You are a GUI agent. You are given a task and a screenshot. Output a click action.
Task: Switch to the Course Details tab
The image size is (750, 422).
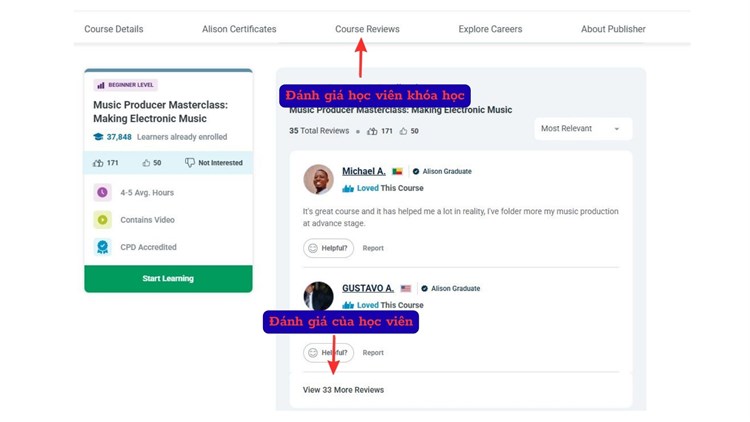[114, 29]
